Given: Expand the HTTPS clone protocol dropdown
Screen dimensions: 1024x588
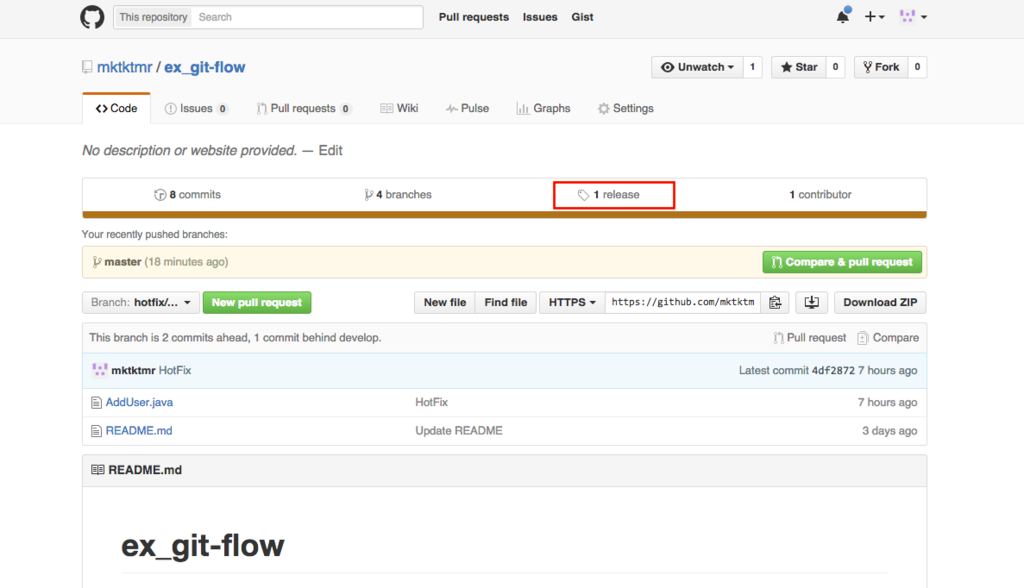Looking at the screenshot, I should [572, 302].
